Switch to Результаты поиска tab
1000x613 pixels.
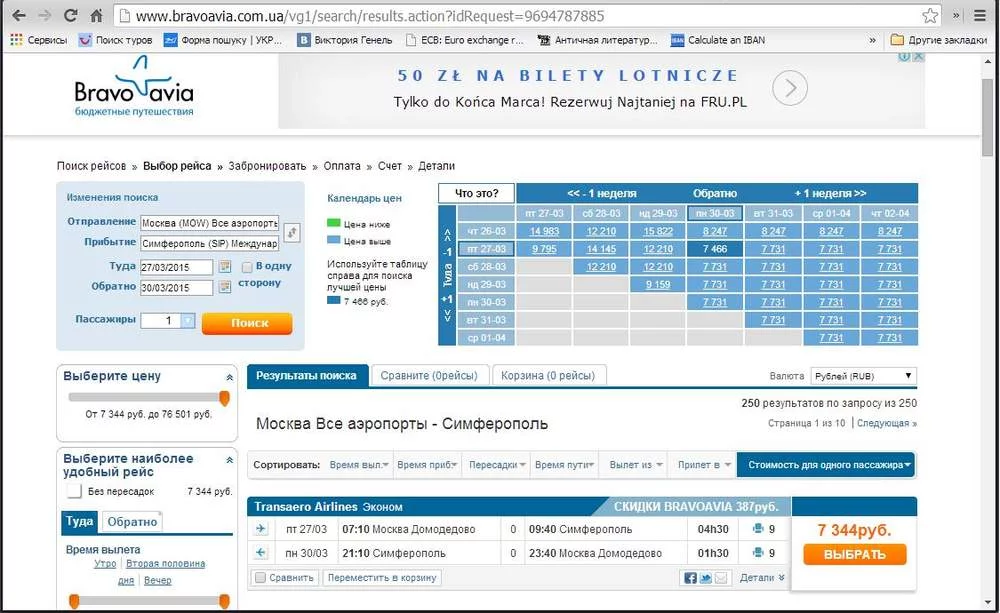click(x=307, y=376)
